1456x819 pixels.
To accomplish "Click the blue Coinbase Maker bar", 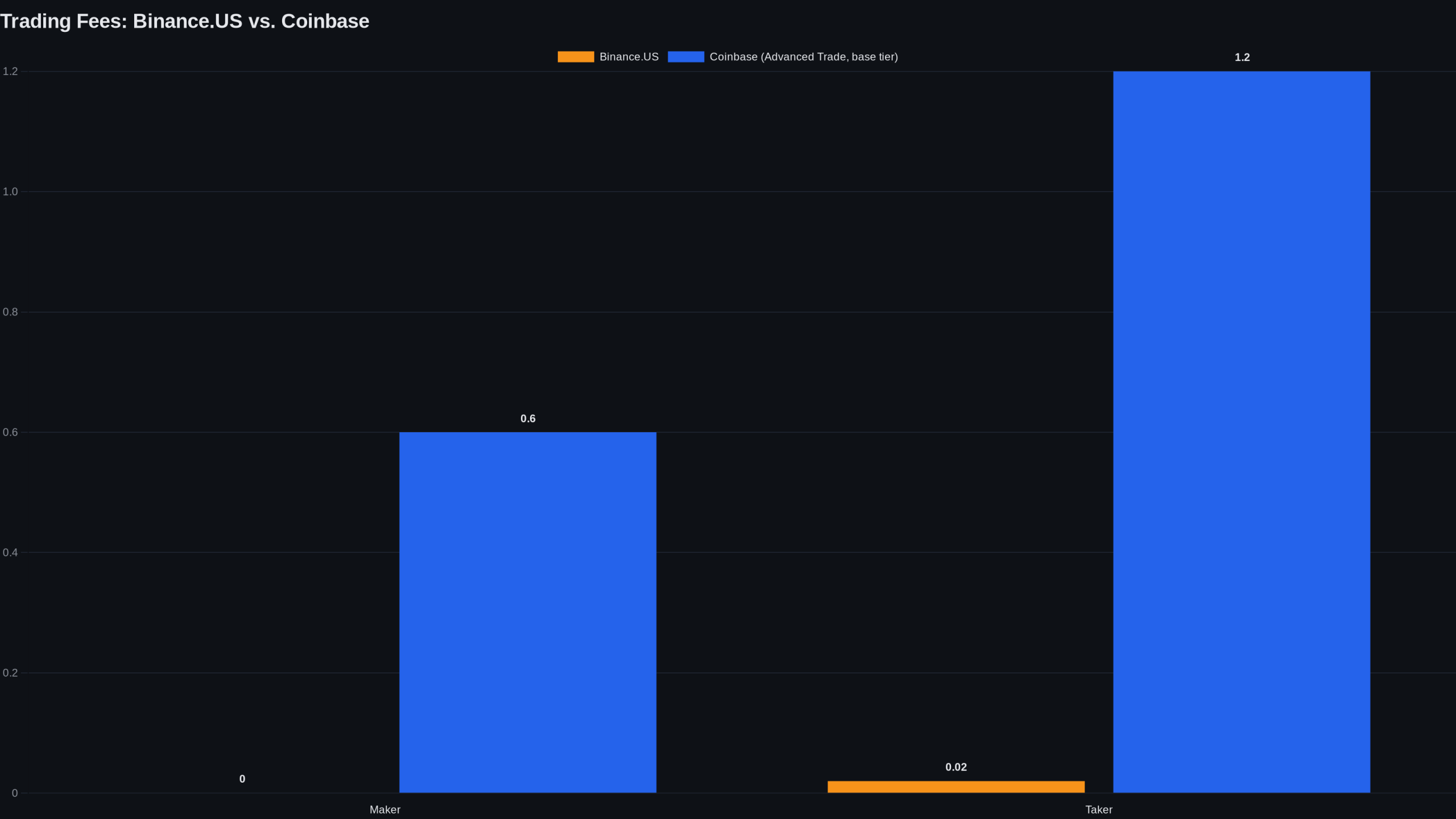I will tap(528, 612).
